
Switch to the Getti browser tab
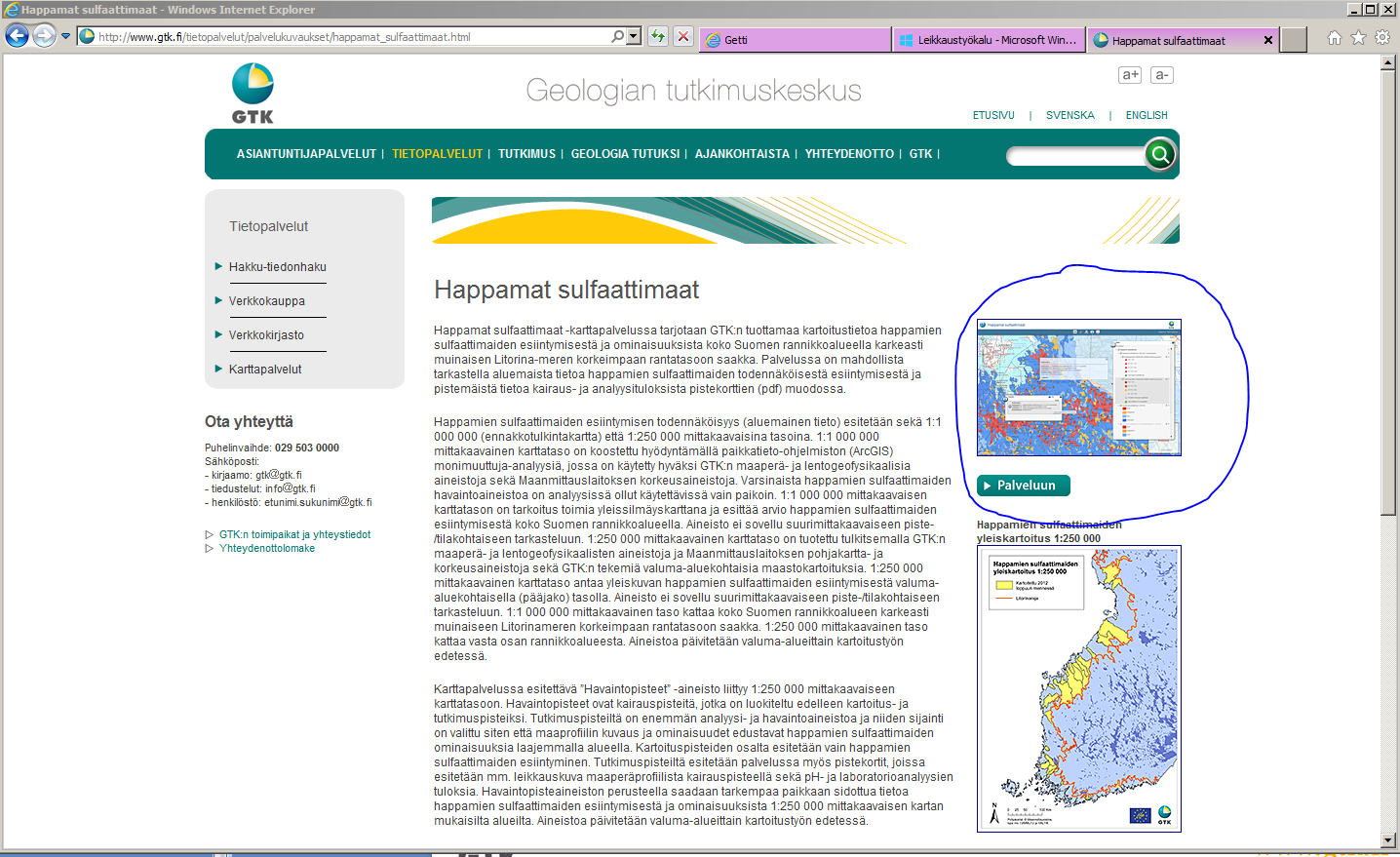click(x=795, y=40)
